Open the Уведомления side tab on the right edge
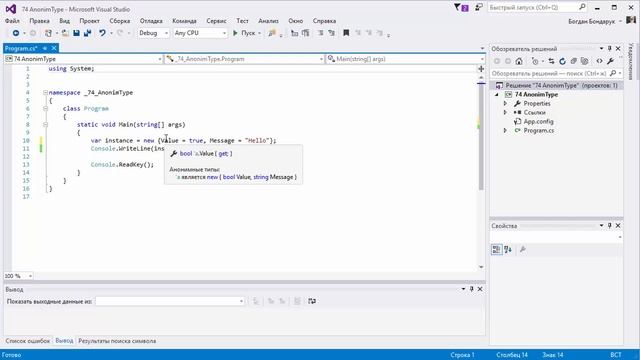Viewport: 640px width, 360px height. [x=631, y=61]
